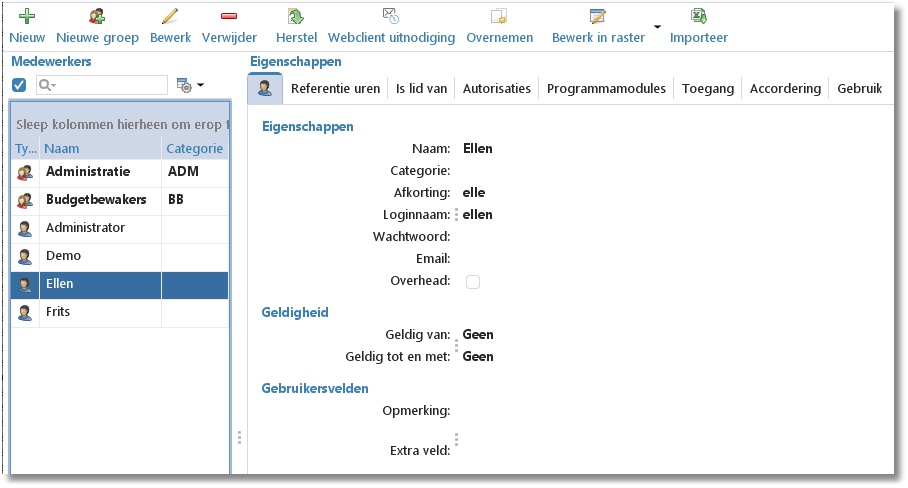Click the Herstel label
908x488 pixels.
[x=296, y=38]
